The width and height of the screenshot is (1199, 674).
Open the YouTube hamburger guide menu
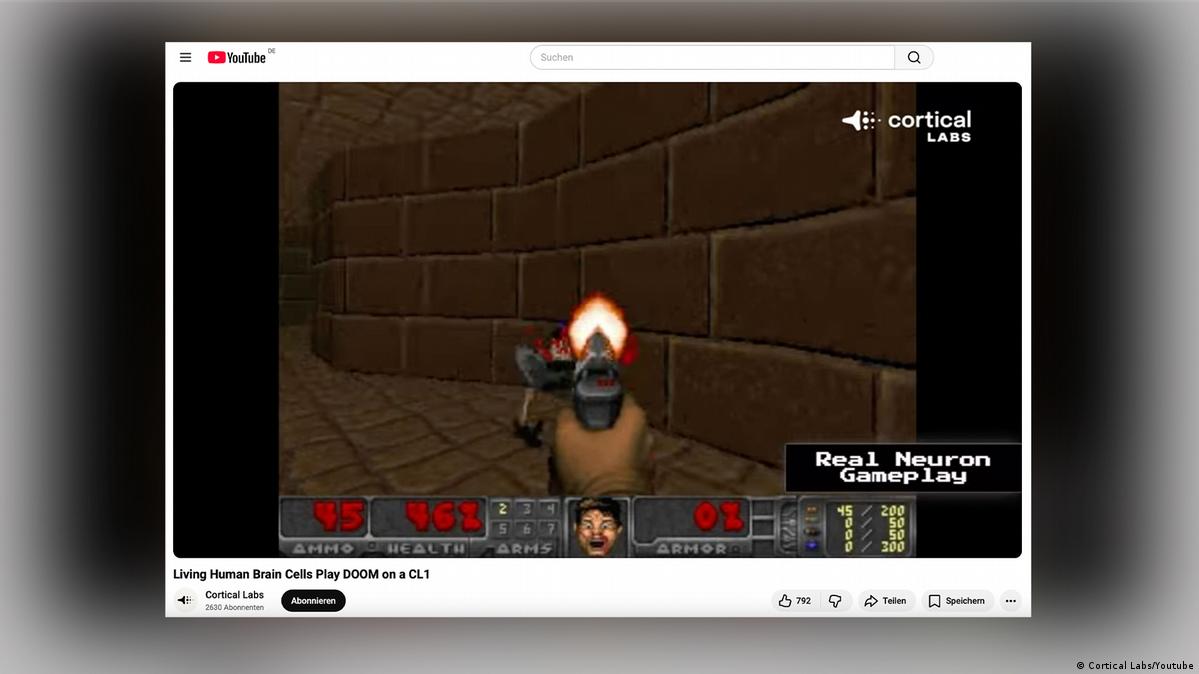[185, 57]
